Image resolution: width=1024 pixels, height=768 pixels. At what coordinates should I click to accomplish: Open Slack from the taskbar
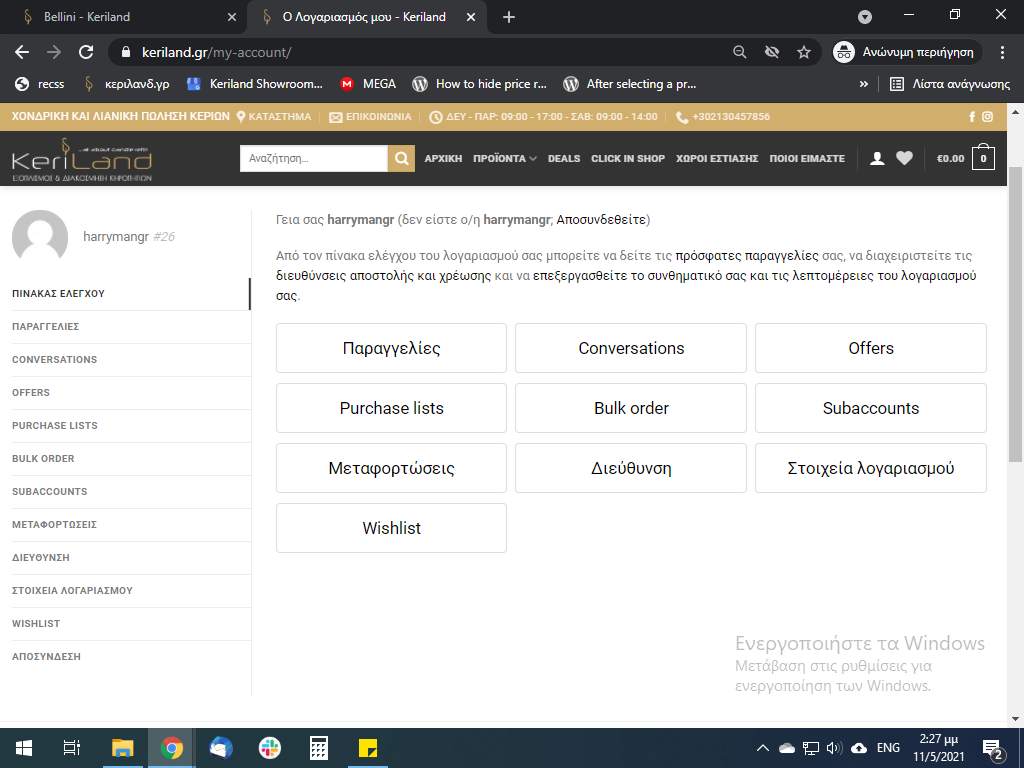tap(269, 748)
